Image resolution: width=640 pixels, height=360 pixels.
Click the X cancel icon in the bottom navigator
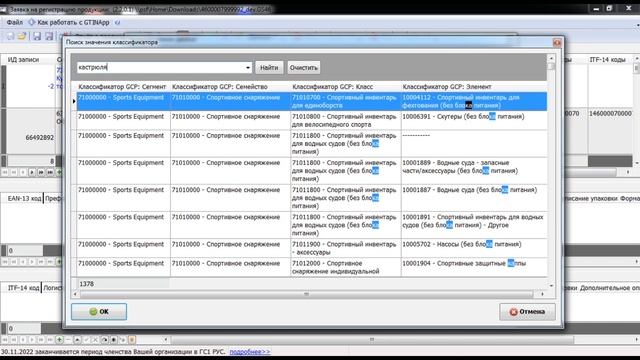(x=95, y=340)
